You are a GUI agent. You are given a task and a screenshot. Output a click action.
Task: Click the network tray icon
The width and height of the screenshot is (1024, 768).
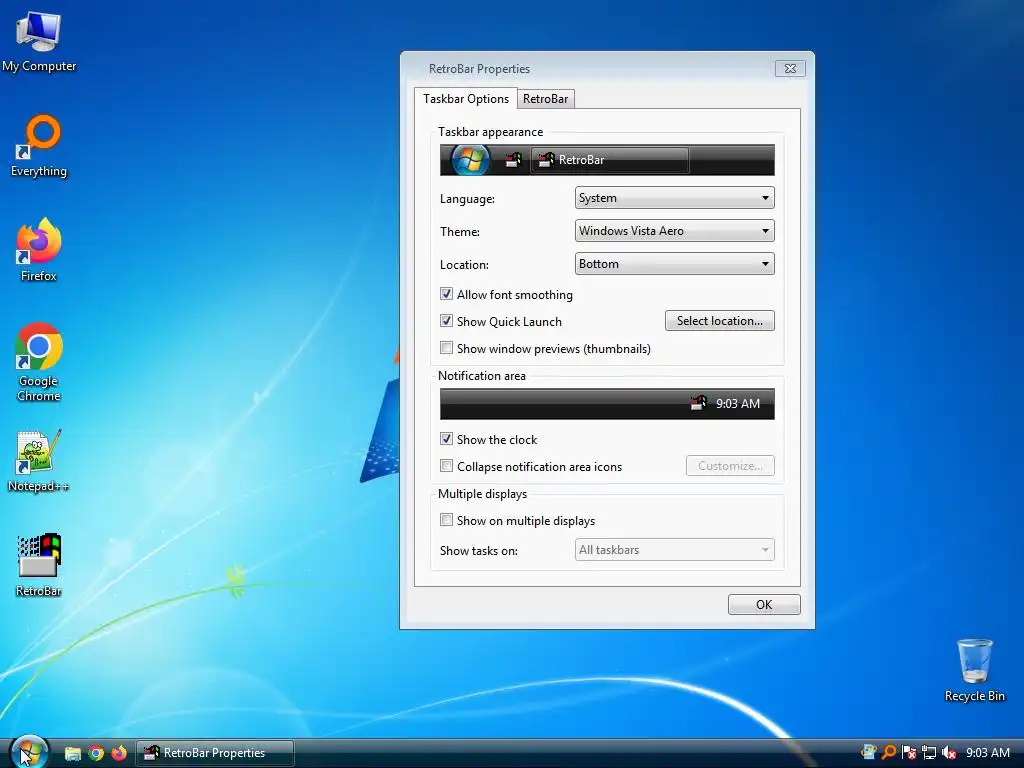pos(929,752)
